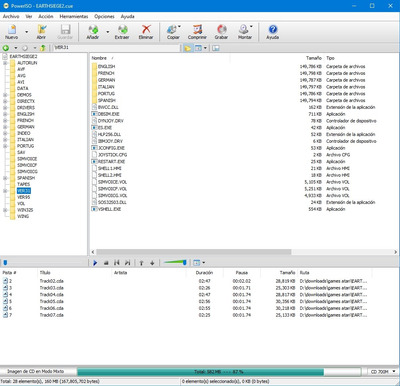Select the DATA folder in tree
This screenshot has width=400, height=386.
coord(23,88)
